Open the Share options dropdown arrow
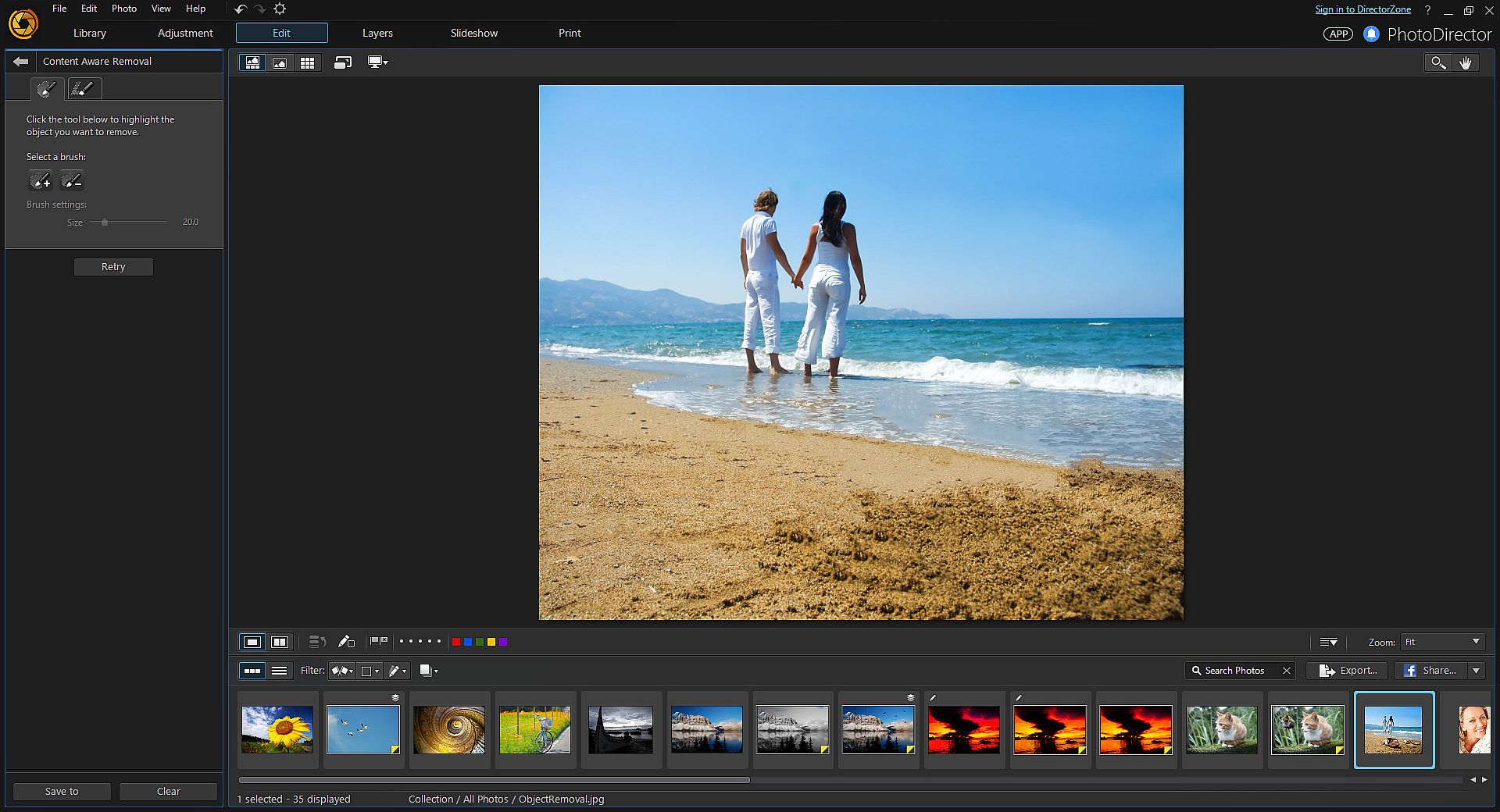The width and height of the screenshot is (1500, 812). click(x=1476, y=671)
